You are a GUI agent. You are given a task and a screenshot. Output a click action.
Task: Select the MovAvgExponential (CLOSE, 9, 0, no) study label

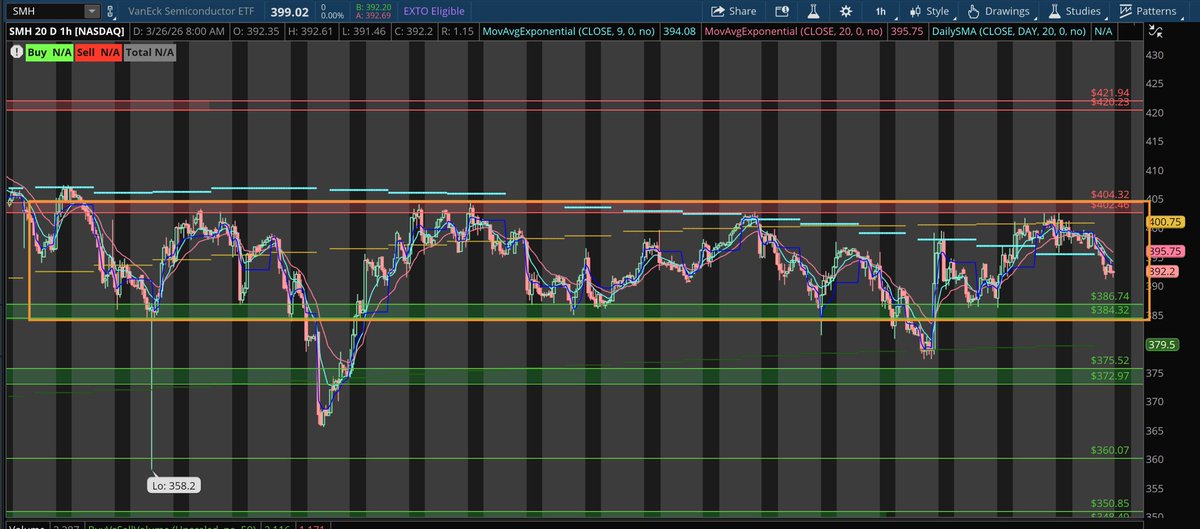(570, 32)
